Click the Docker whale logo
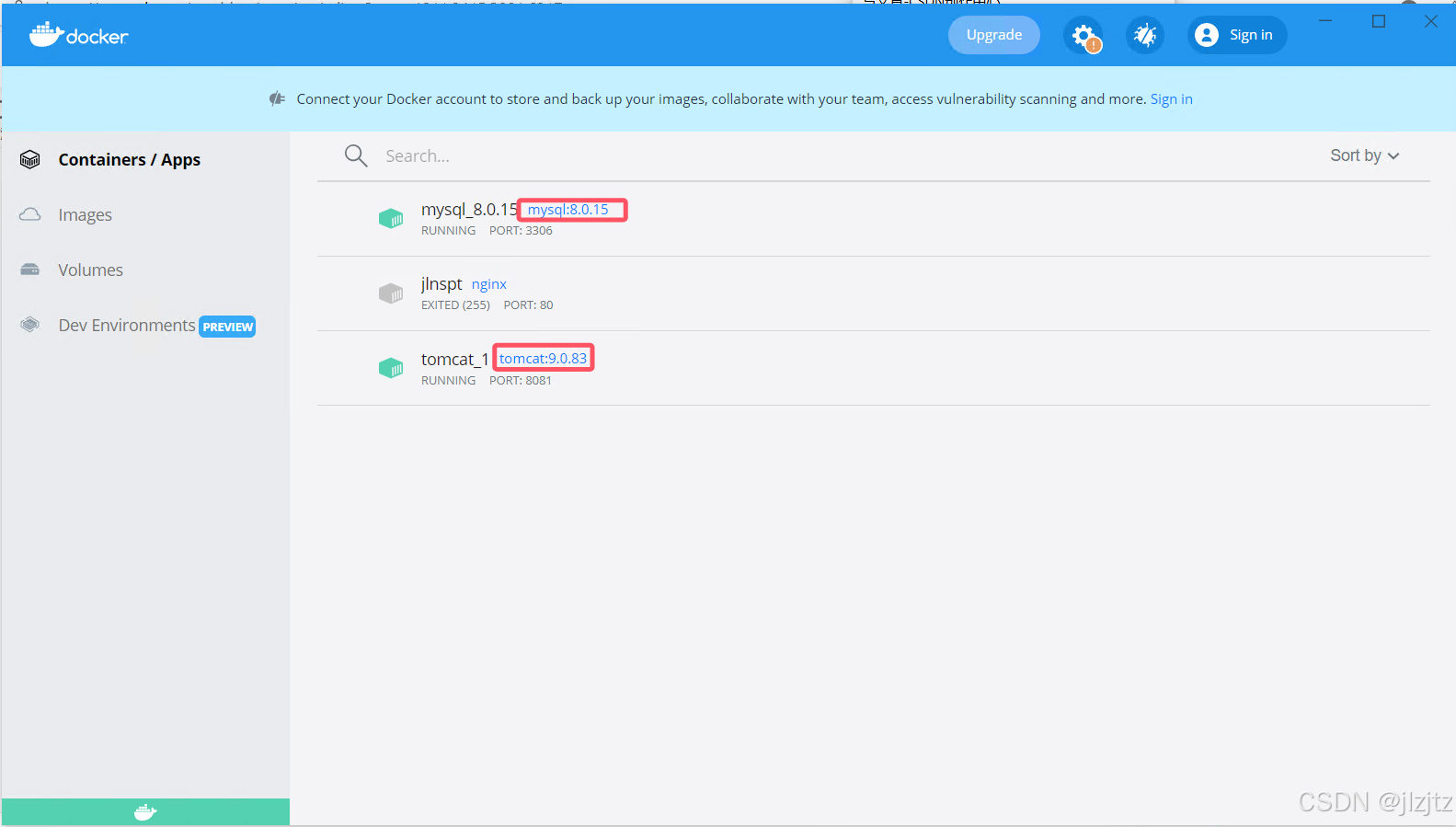Screen dimensions: 1456x827 click(x=79, y=35)
